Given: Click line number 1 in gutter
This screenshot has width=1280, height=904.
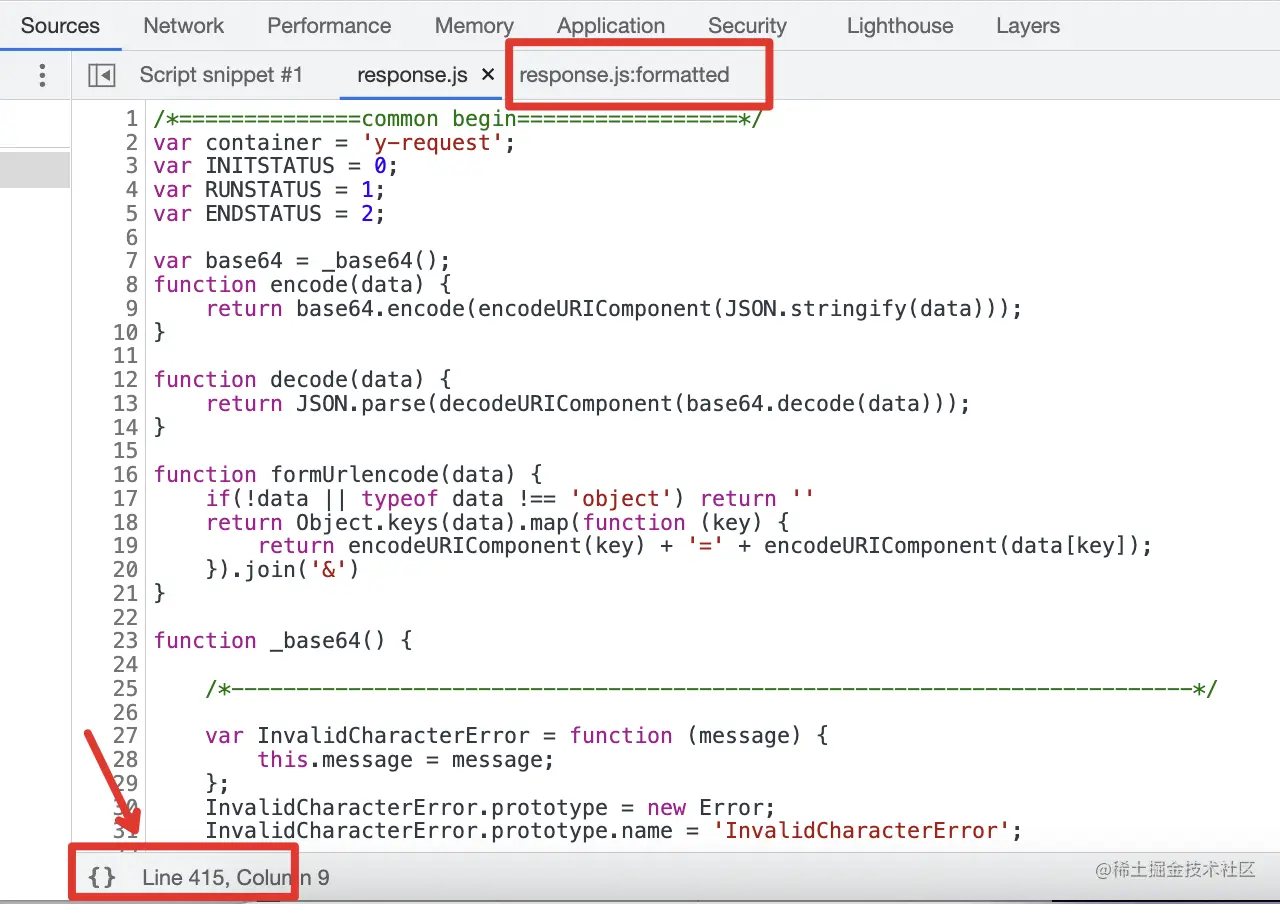Looking at the screenshot, I should [x=131, y=119].
